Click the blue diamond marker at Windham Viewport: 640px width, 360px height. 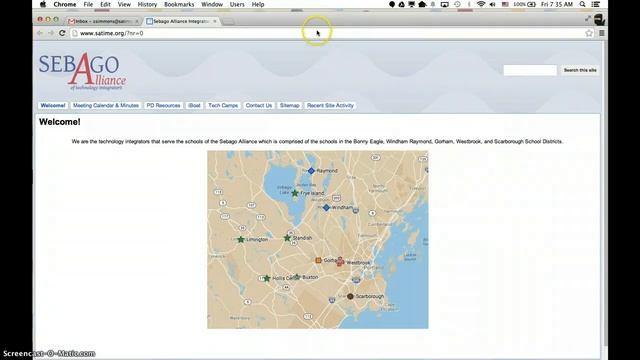coord(326,208)
